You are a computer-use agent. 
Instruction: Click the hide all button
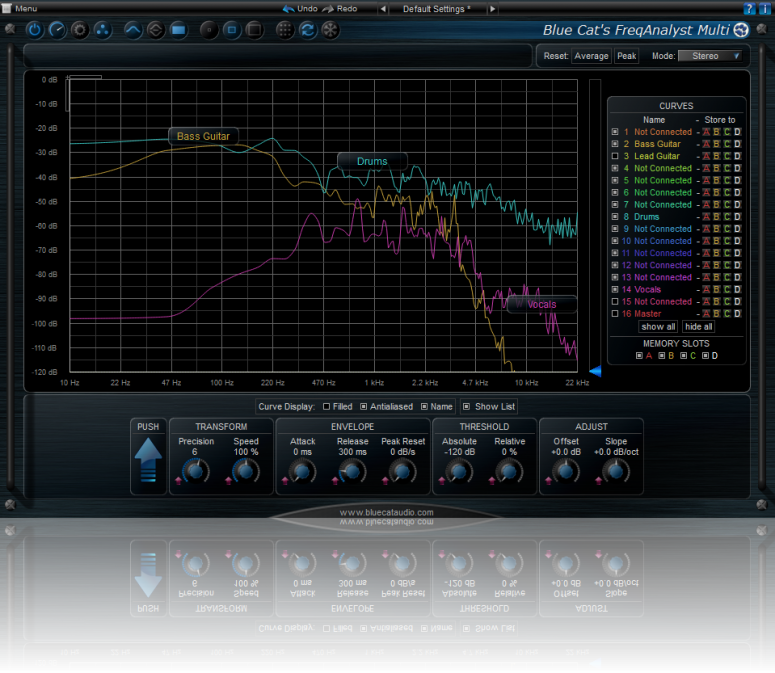pos(698,327)
